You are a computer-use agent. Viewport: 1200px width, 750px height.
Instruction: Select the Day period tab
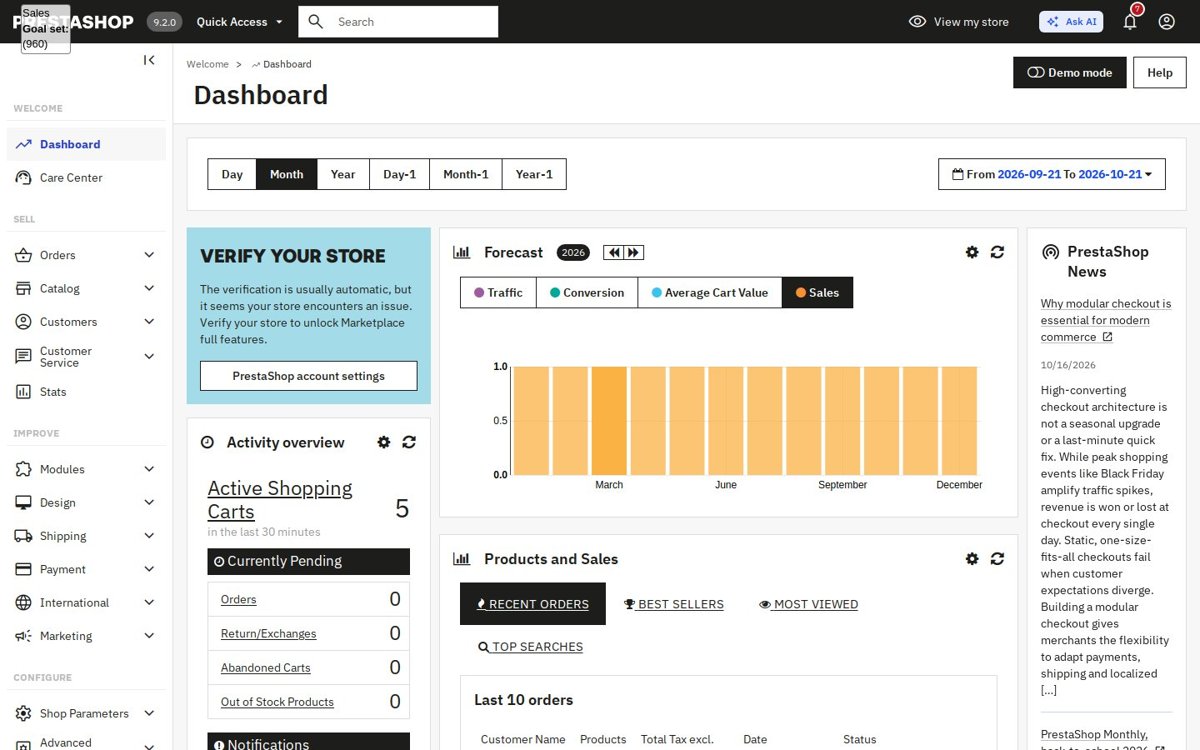[x=232, y=174]
